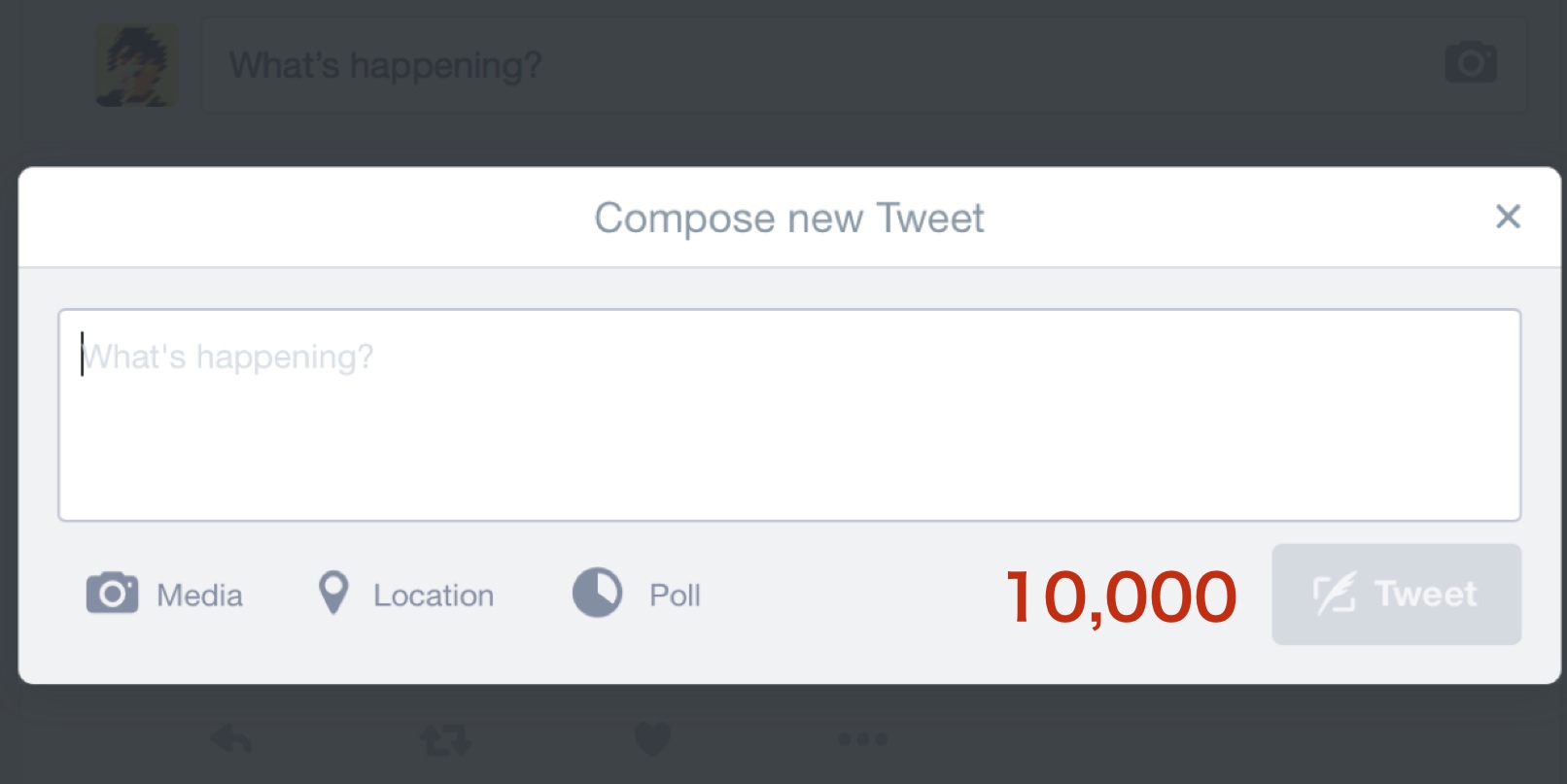This screenshot has height=784, width=1567.
Task: Open the ellipsis more-options icon
Action: 862,738
